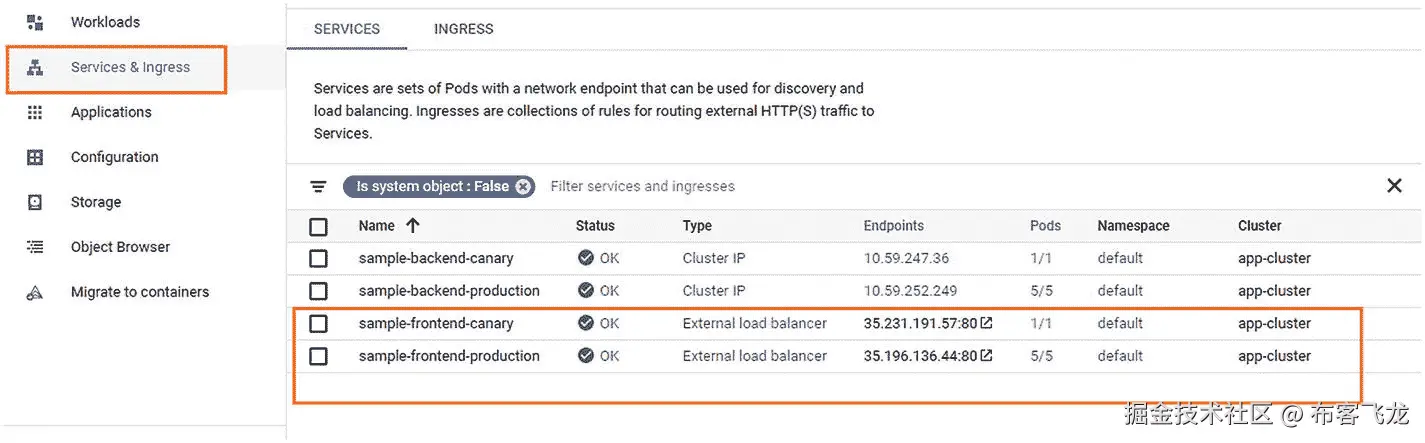Open the filter list icon
This screenshot has width=1425, height=443.
tap(318, 187)
